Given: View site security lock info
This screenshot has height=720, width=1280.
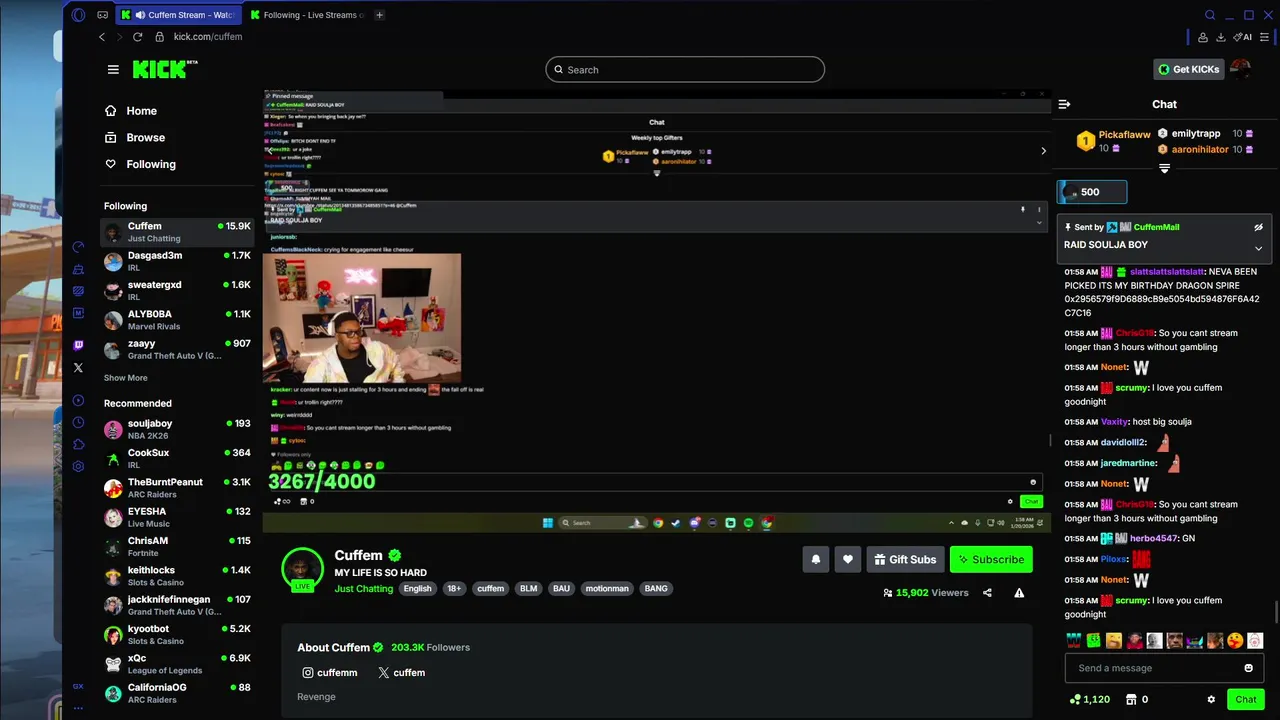Looking at the screenshot, I should [159, 37].
